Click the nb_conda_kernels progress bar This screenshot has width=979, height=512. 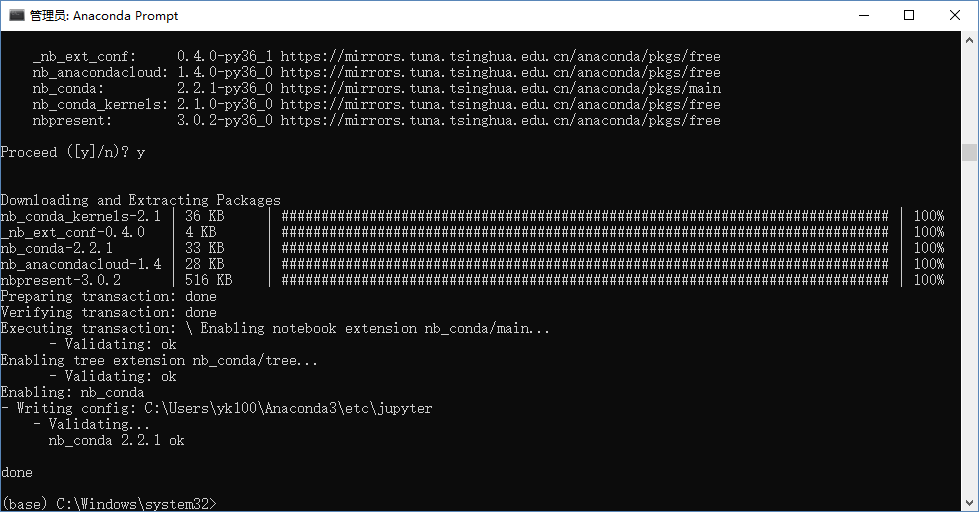pos(584,216)
